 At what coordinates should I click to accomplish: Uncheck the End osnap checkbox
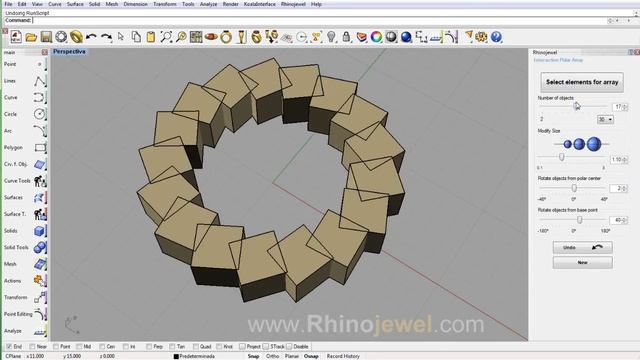pos(9,347)
